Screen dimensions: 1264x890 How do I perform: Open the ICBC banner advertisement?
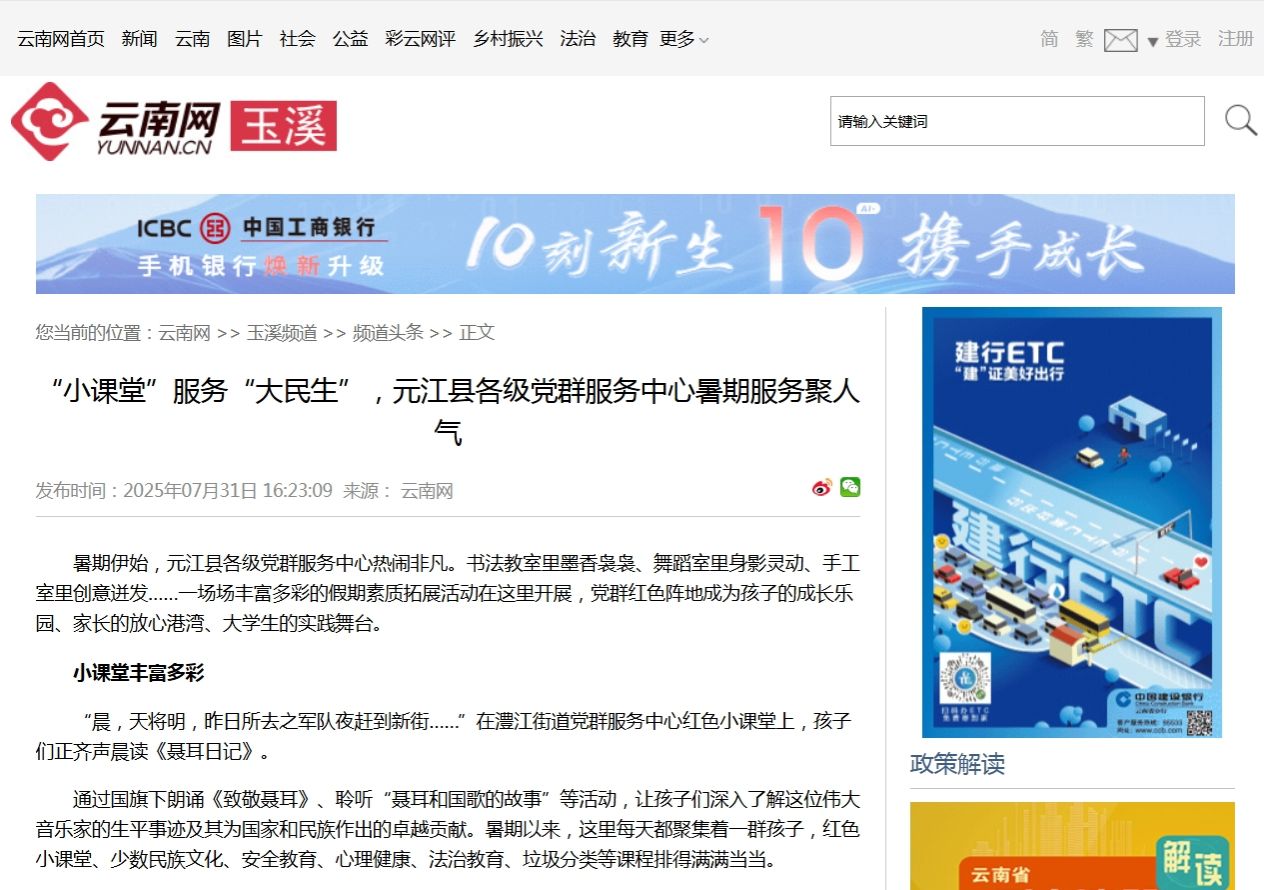click(x=635, y=244)
